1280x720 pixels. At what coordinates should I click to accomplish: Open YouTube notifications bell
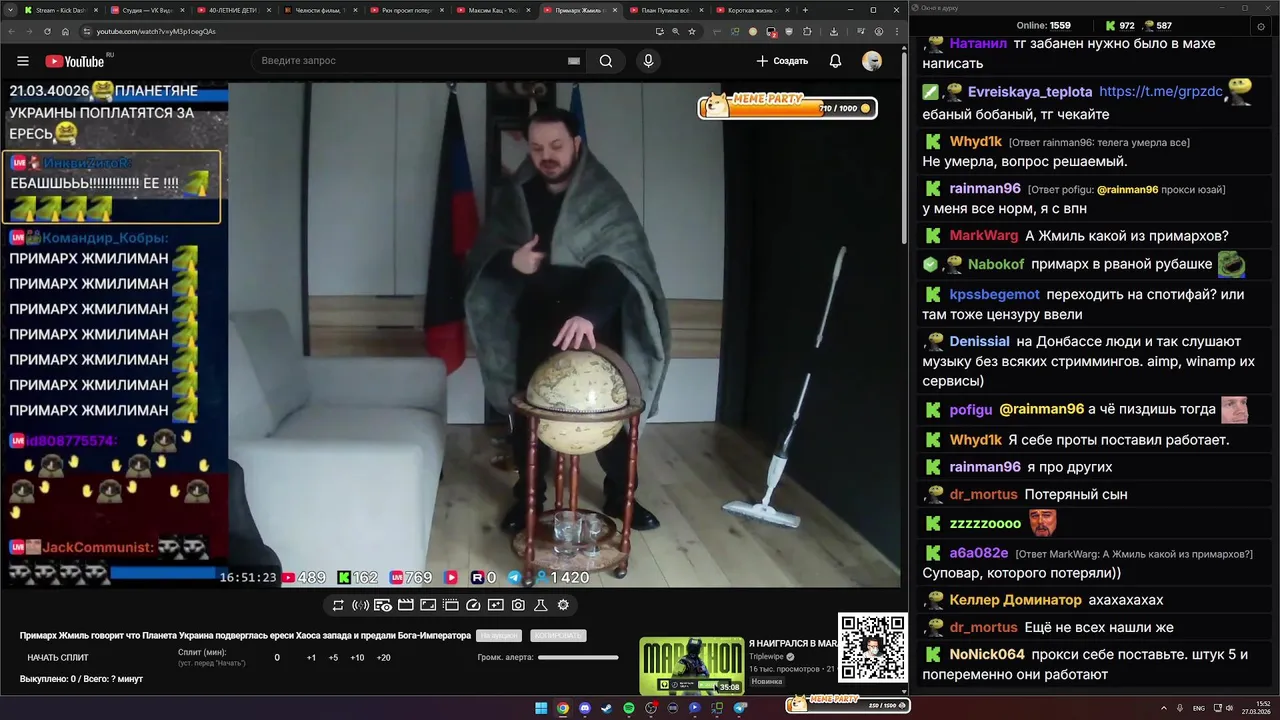(835, 61)
